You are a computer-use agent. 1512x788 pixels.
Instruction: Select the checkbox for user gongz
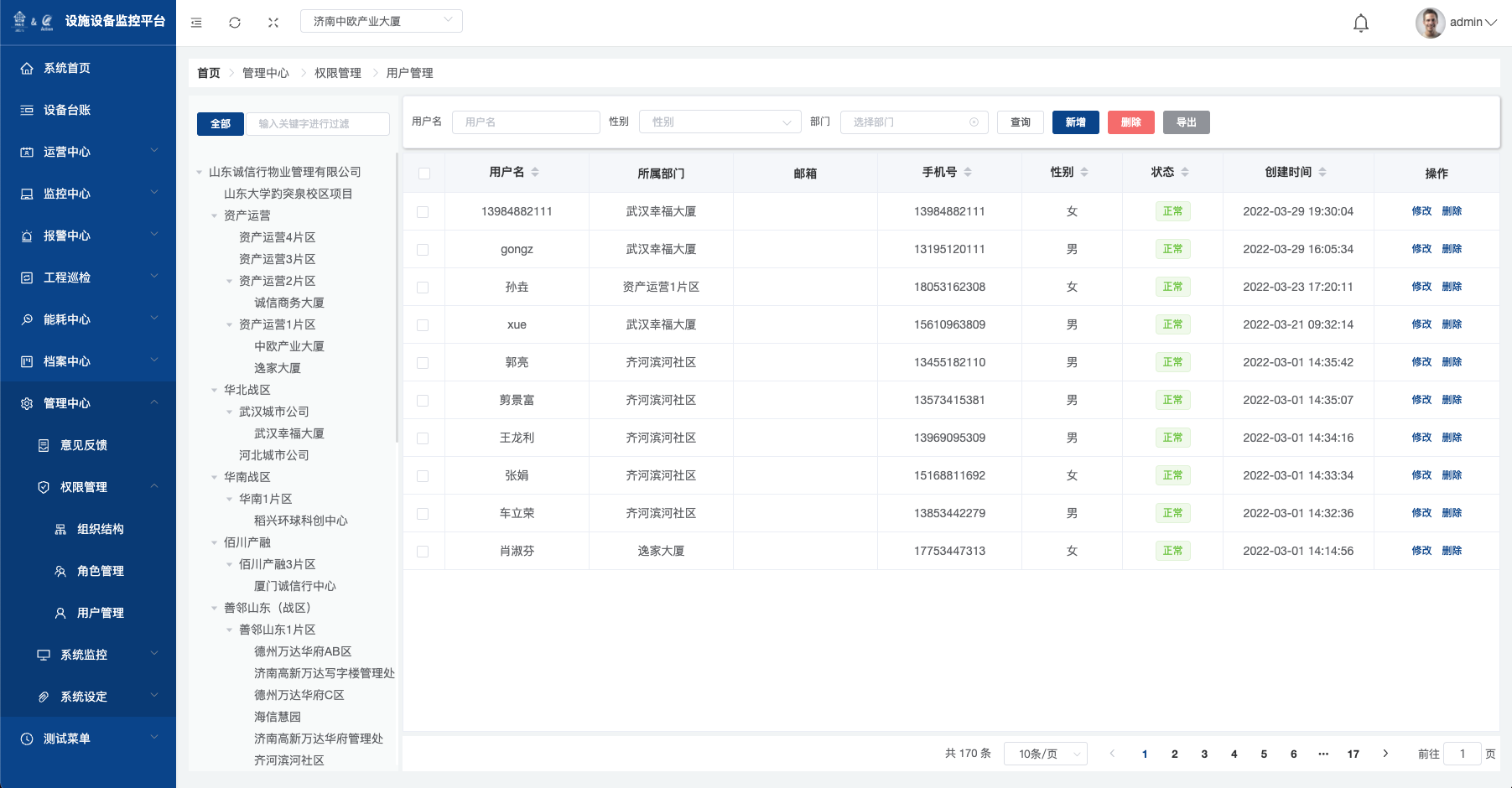point(423,250)
